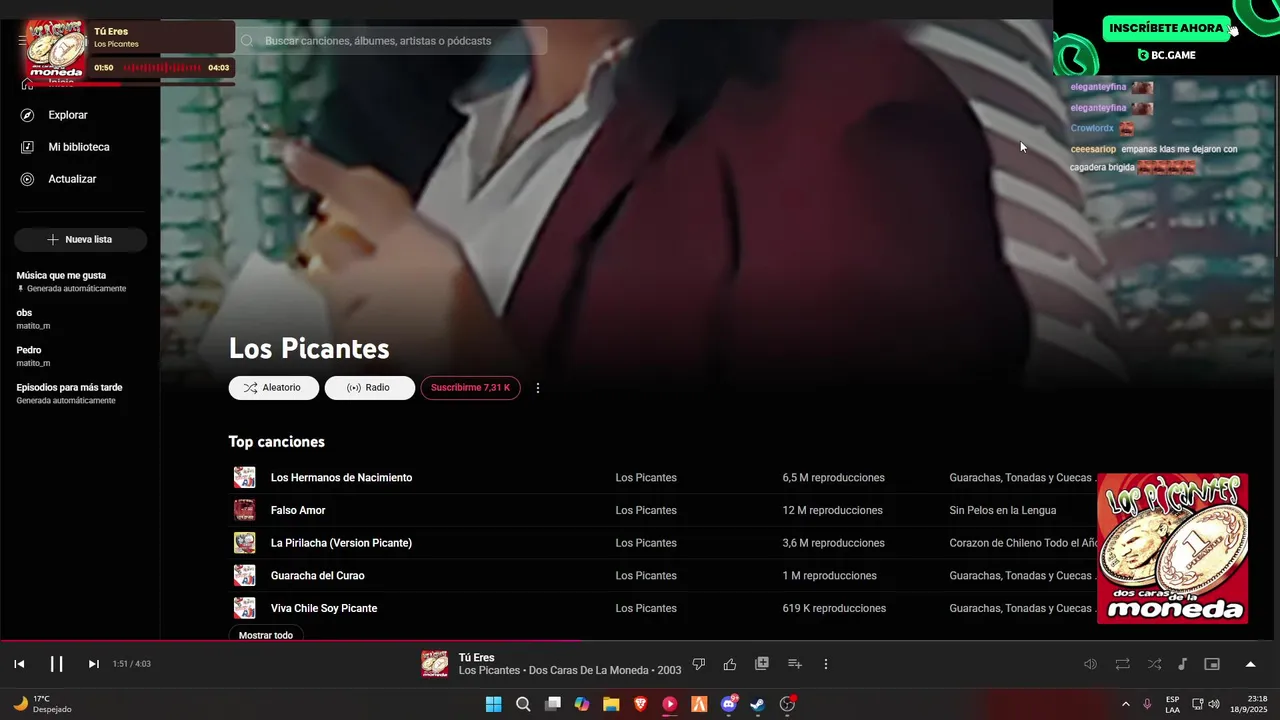
Task: Open Corazon de Chileno Todo el Año album
Action: pos(1023,543)
